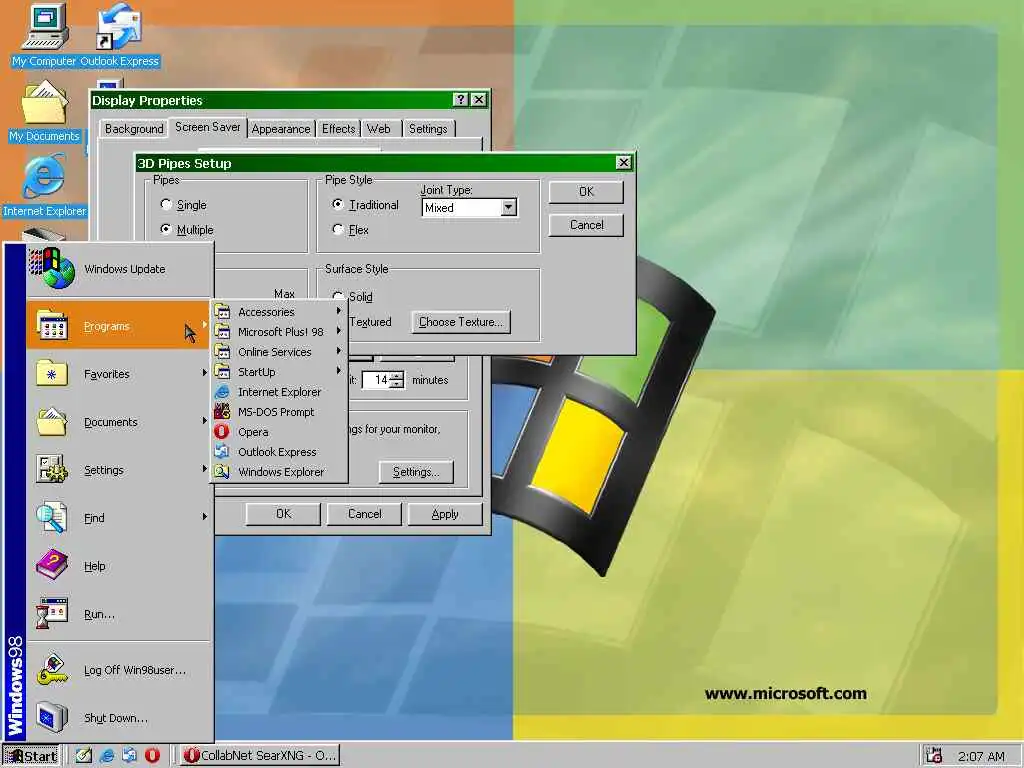This screenshot has width=1024, height=768.
Task: Click OK in Display Properties
Action: point(283,514)
